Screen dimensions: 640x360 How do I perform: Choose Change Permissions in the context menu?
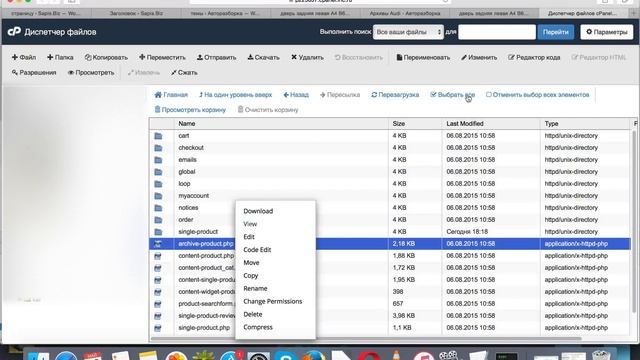click(273, 301)
